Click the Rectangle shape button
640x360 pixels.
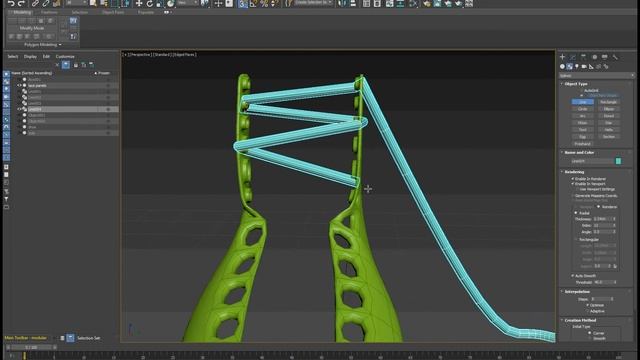(609, 102)
